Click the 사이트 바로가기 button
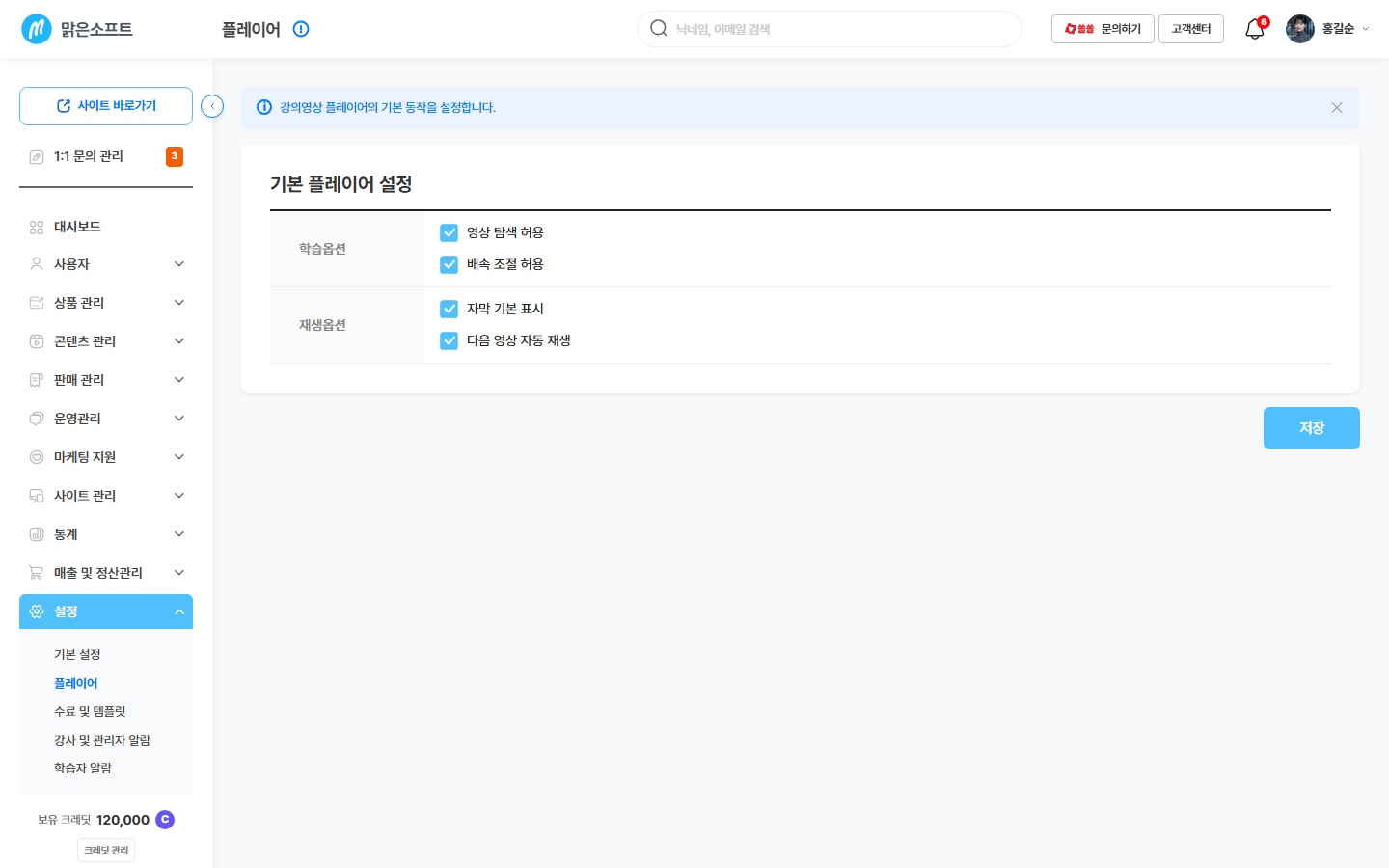Screen dimensions: 1389x868 pos(106,106)
